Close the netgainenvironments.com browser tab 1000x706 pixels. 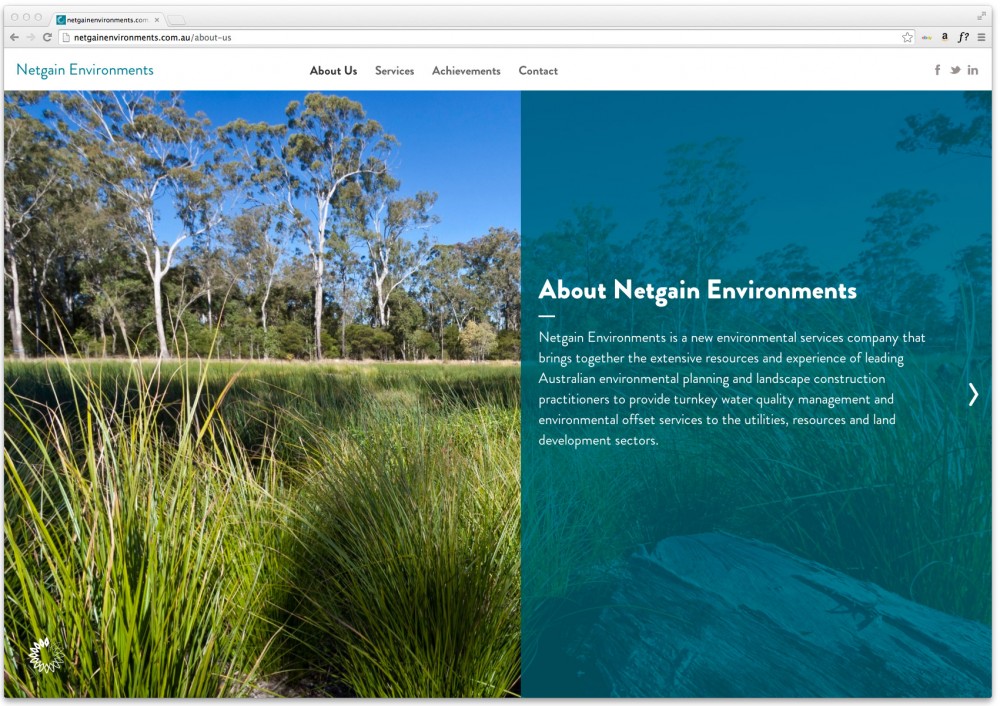(x=157, y=20)
